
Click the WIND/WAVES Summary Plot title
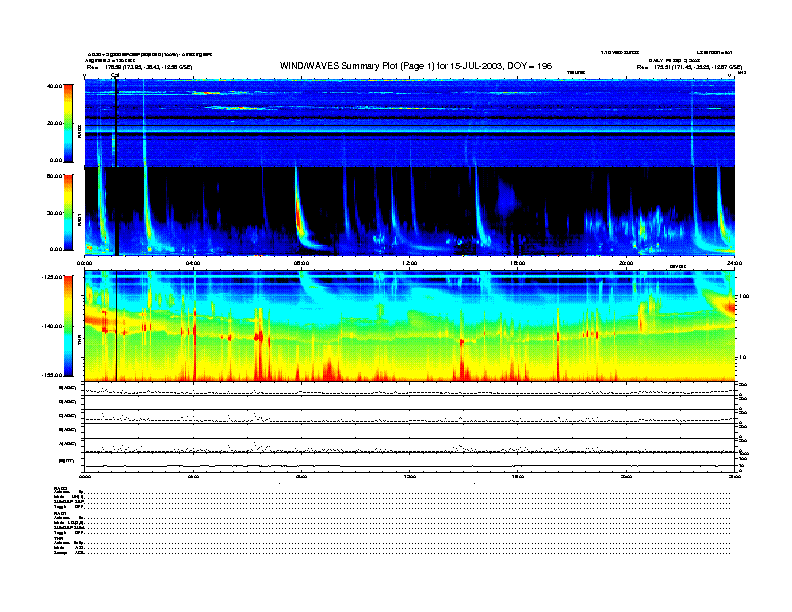click(x=416, y=66)
